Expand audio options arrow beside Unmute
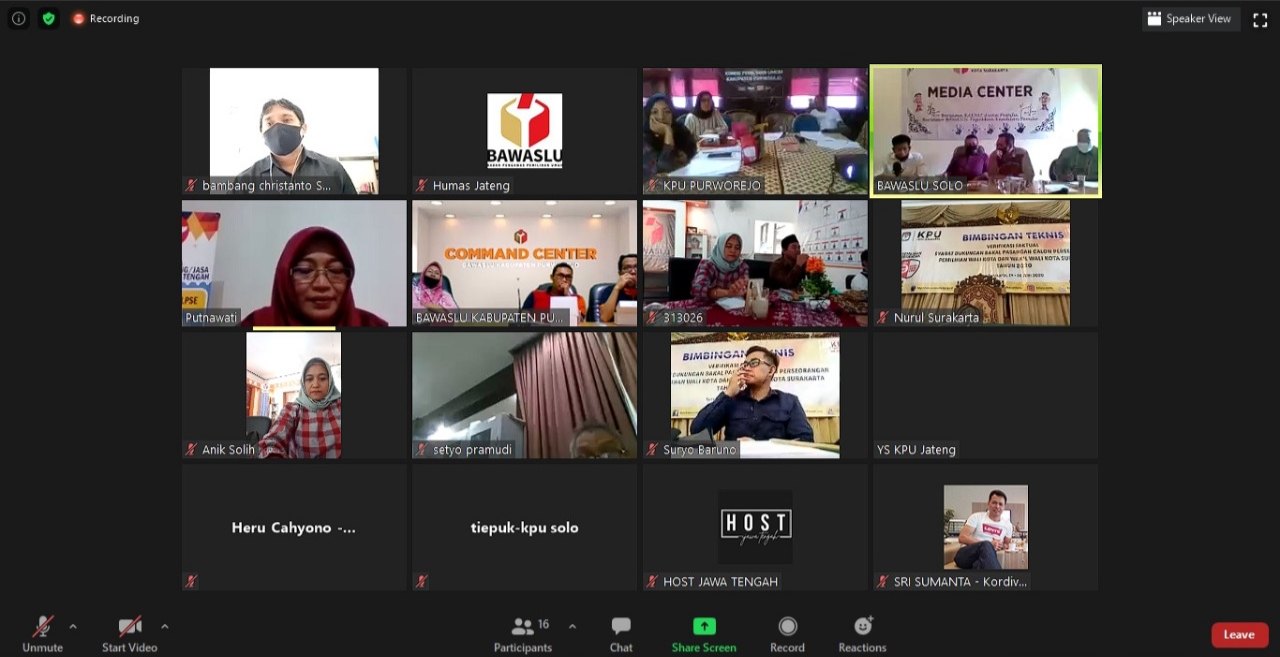The height and width of the screenshot is (657, 1280). (x=73, y=627)
